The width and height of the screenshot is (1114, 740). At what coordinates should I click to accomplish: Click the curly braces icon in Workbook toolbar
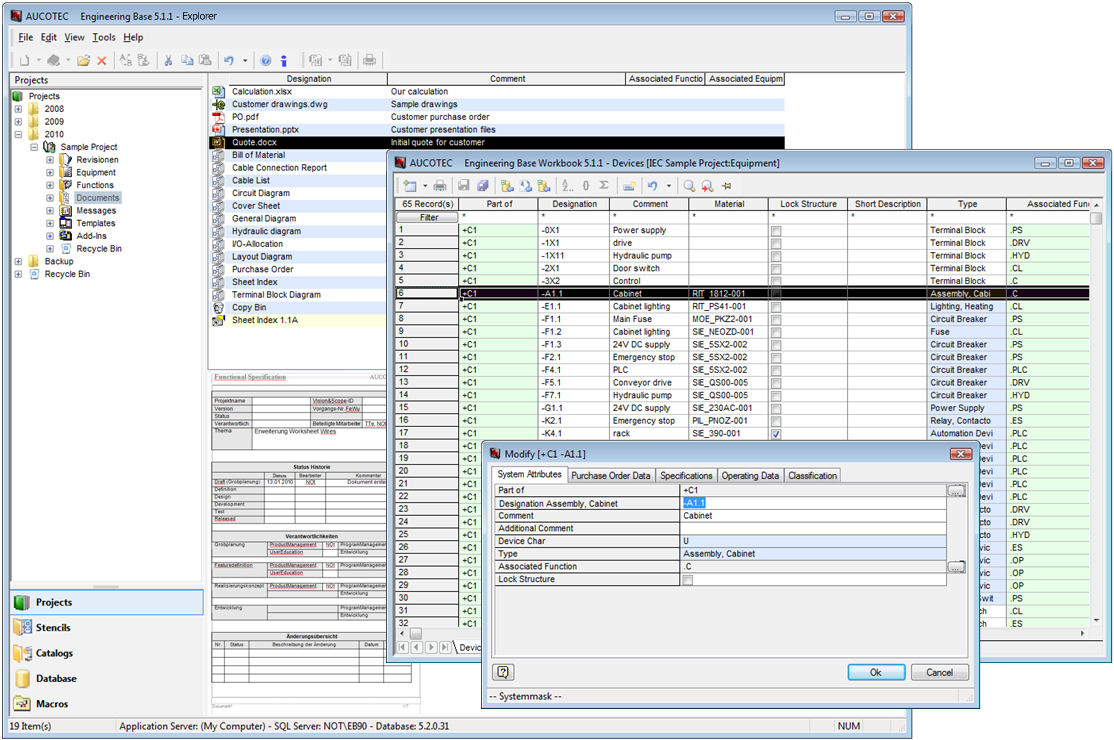585,186
